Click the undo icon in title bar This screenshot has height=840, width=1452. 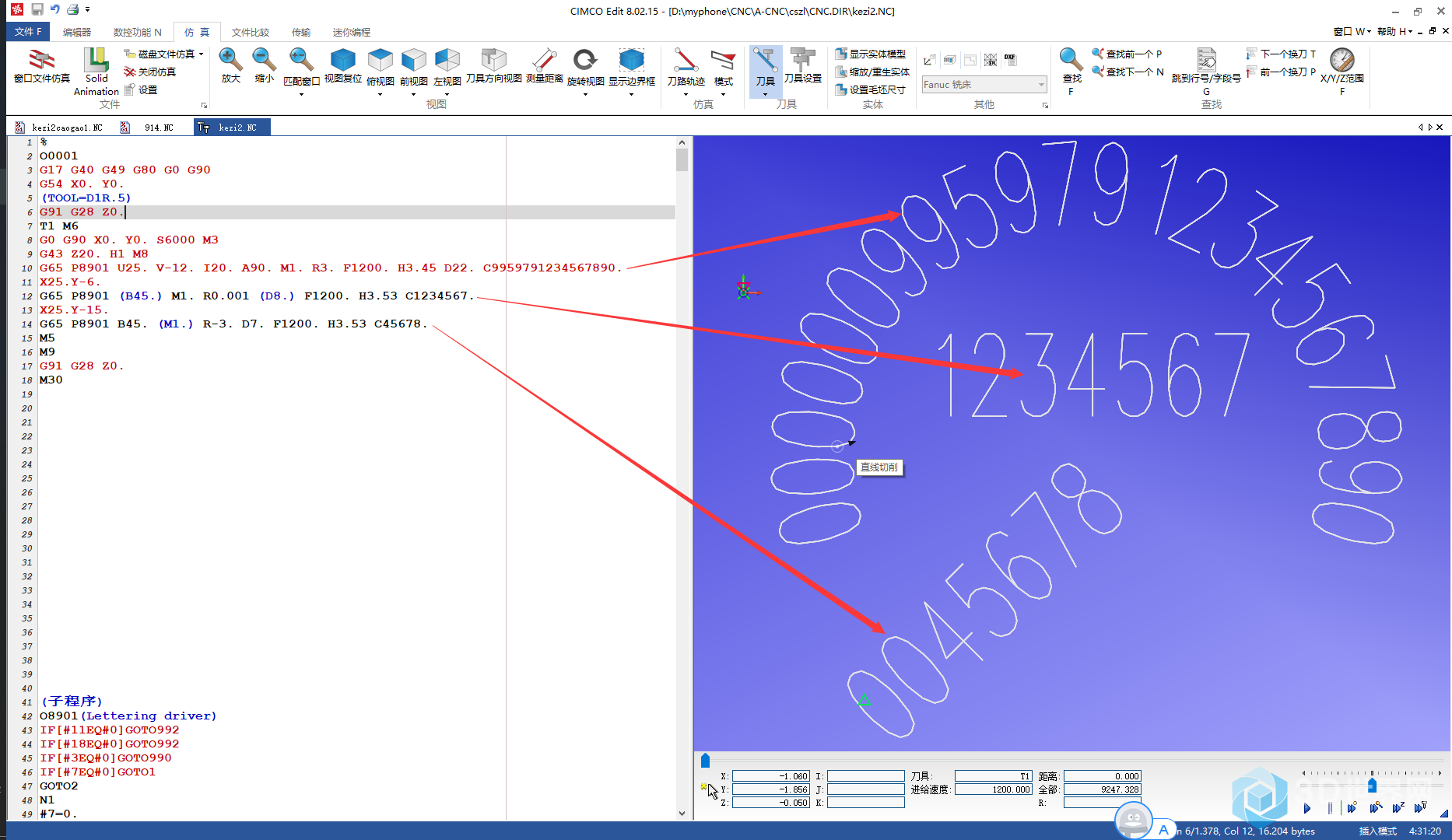54,9
